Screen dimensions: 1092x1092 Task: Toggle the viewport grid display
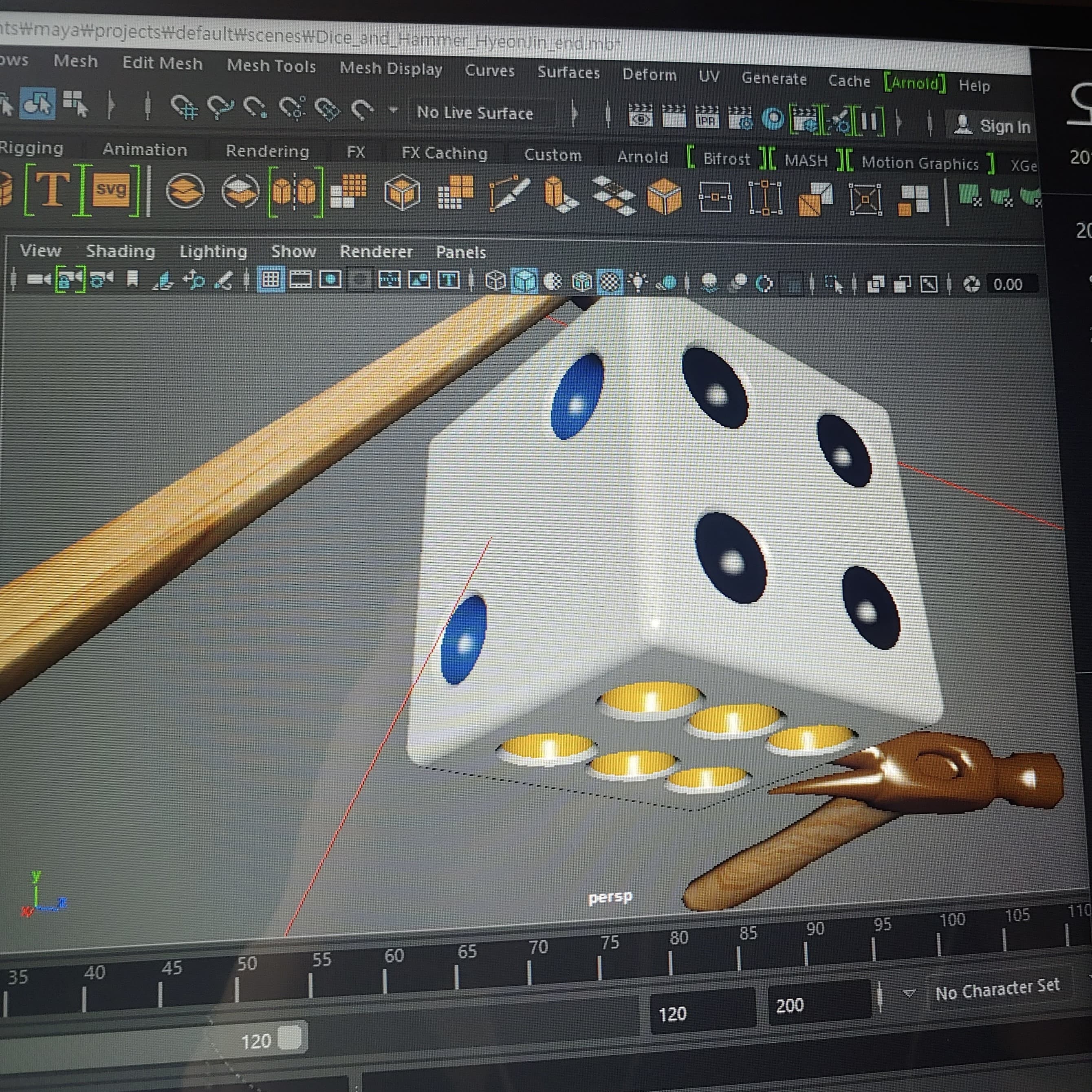point(271,280)
